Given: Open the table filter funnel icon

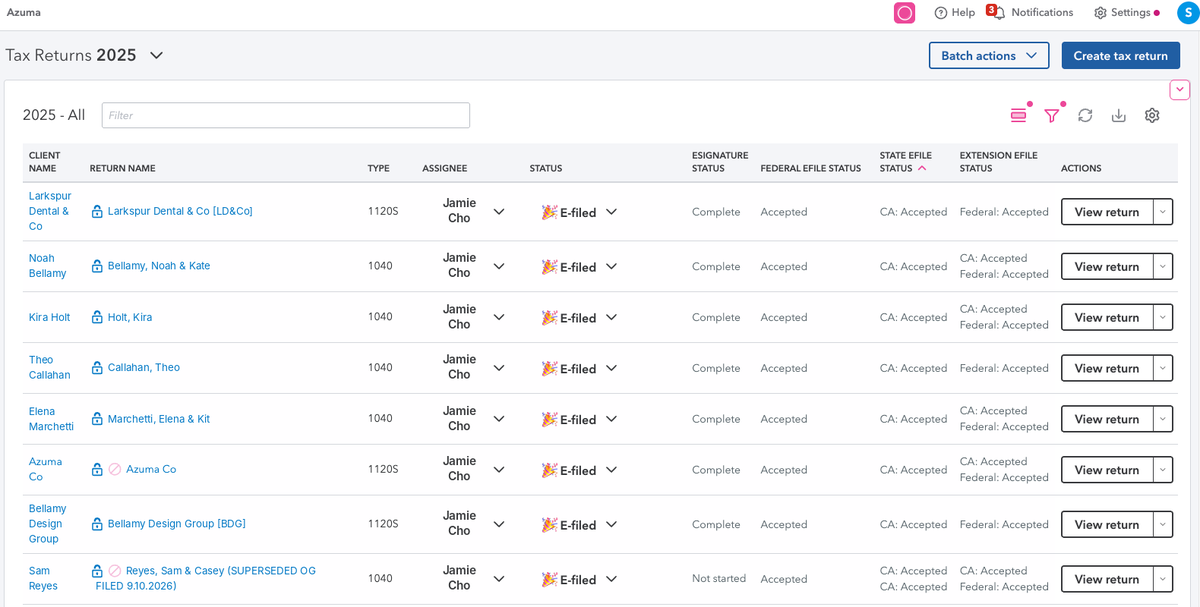Looking at the screenshot, I should click(1051, 116).
